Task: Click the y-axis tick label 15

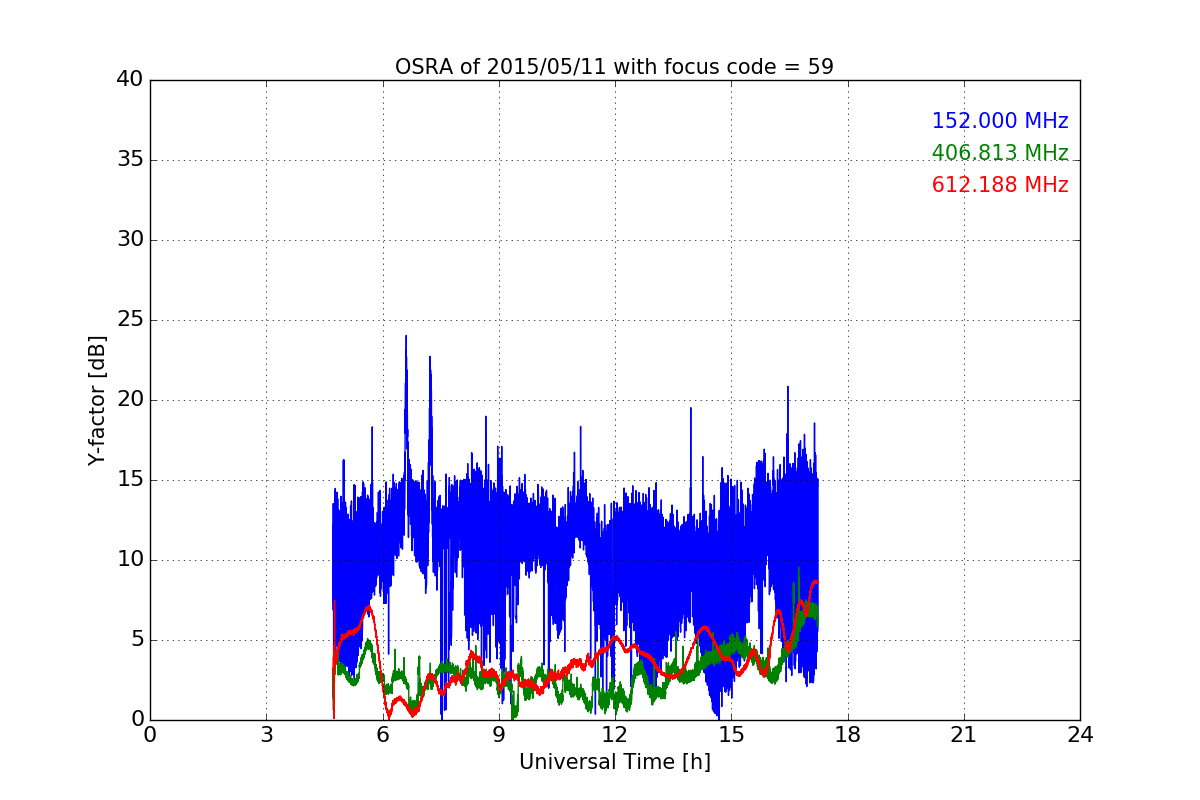Action: 130,480
